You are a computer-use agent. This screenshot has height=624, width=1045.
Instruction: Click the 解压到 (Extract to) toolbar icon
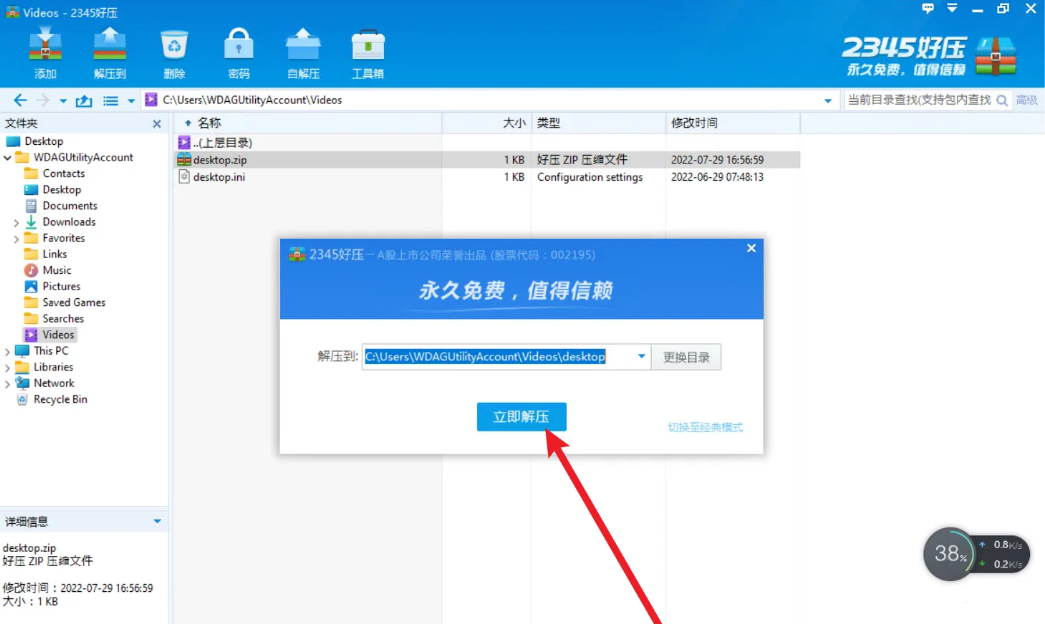(110, 52)
